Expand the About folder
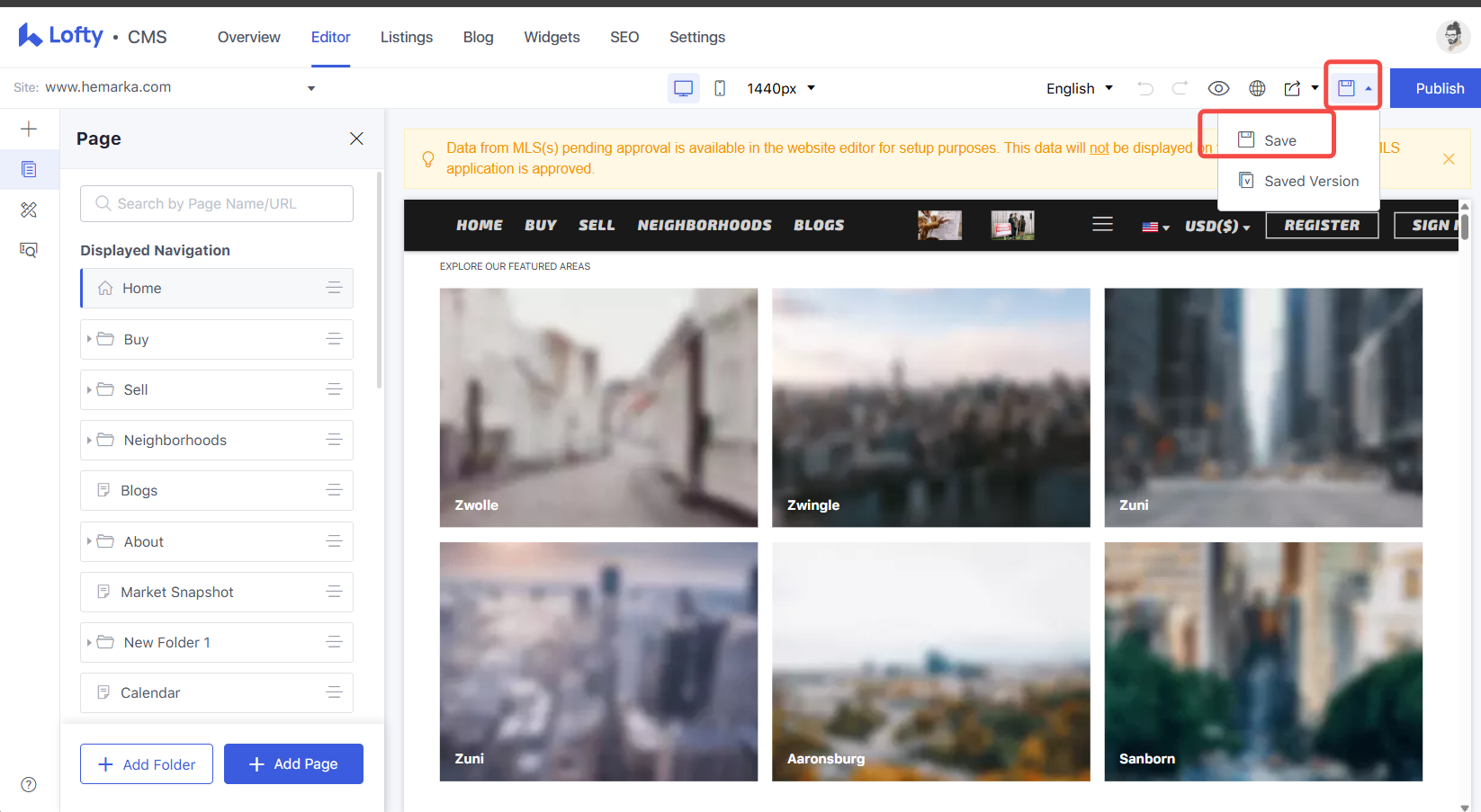1481x812 pixels. pos(89,541)
